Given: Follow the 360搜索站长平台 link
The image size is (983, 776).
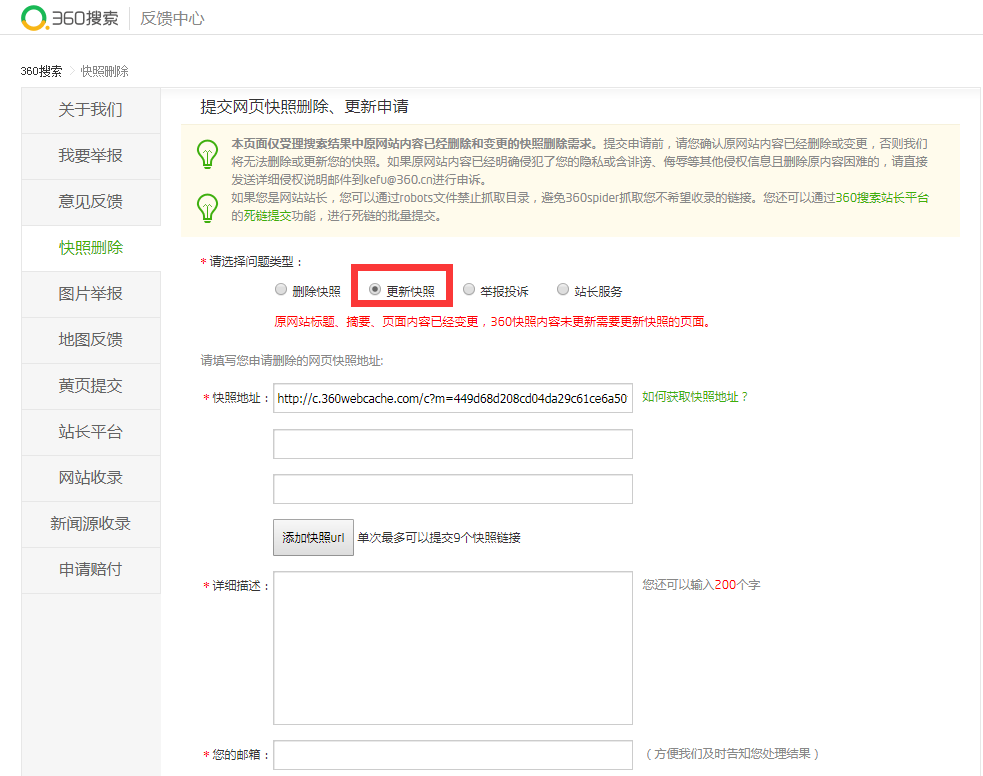Looking at the screenshot, I should tap(882, 198).
